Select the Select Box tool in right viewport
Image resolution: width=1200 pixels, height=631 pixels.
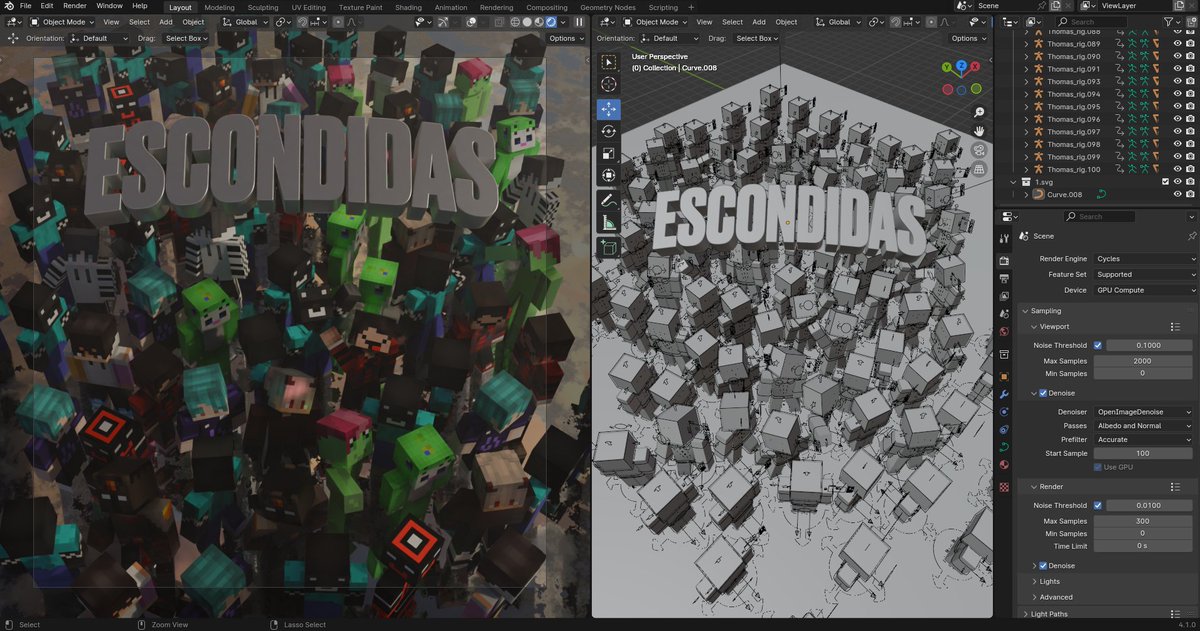click(x=608, y=61)
